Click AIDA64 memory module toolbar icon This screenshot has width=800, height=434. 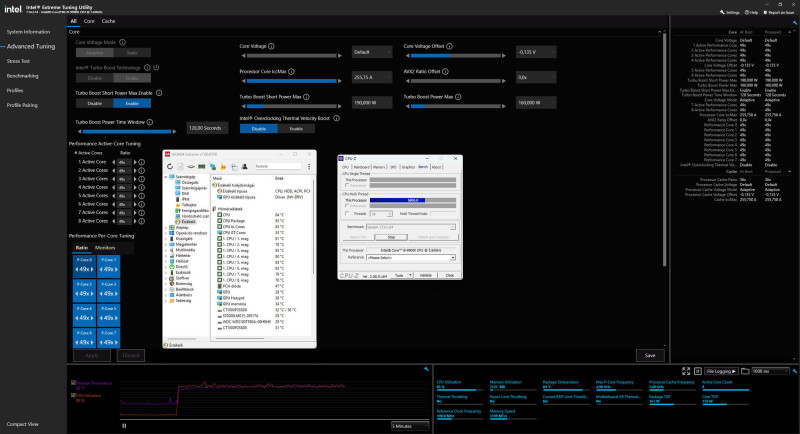202,166
